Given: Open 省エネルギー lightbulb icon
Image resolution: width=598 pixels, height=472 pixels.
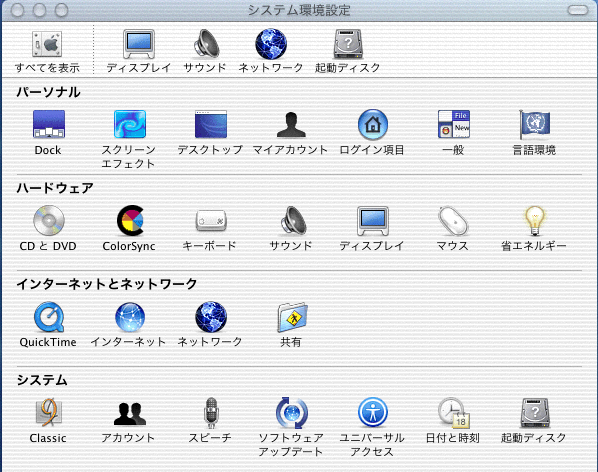Looking at the screenshot, I should (x=534, y=220).
